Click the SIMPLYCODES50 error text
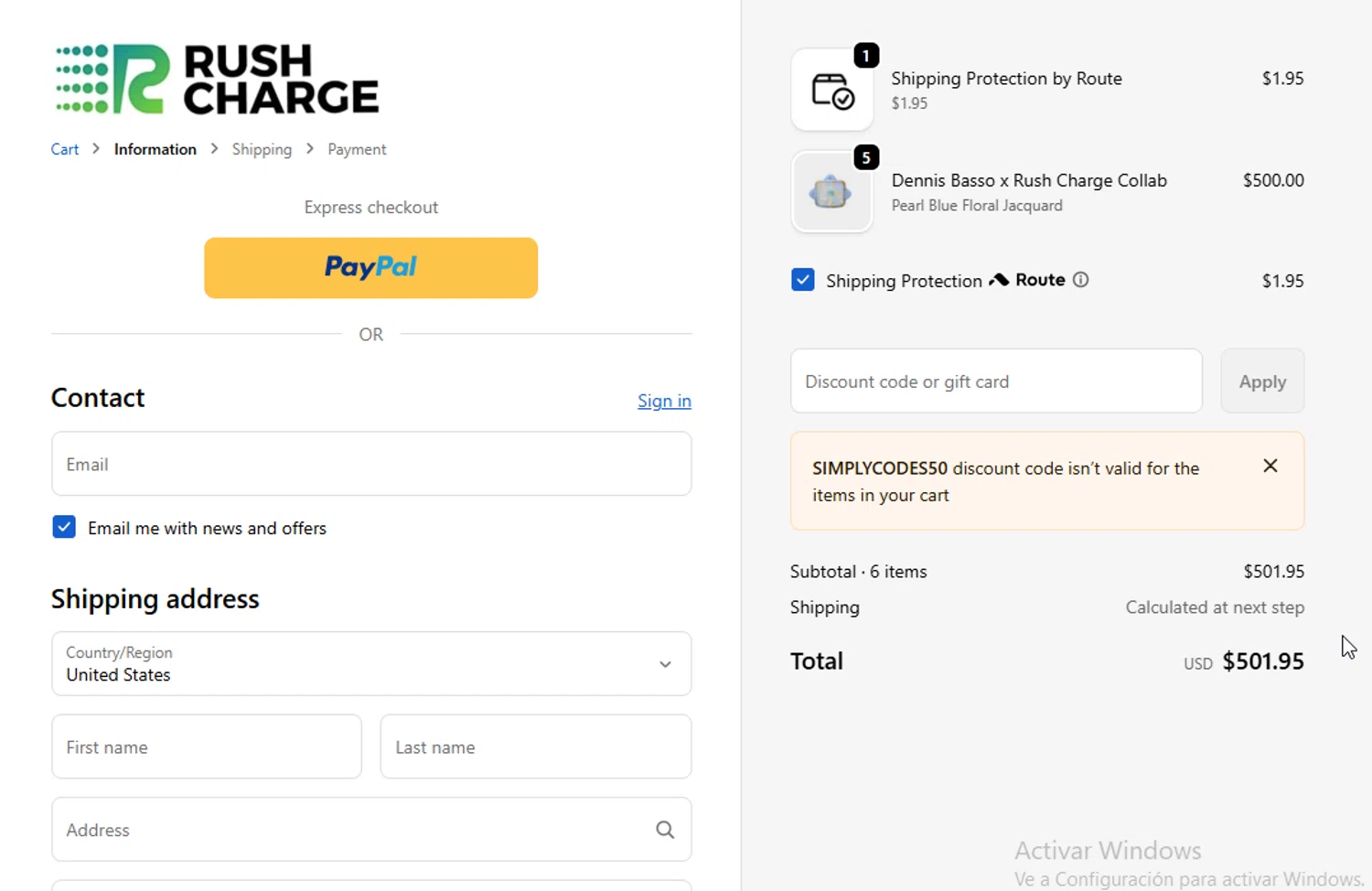 click(1005, 481)
